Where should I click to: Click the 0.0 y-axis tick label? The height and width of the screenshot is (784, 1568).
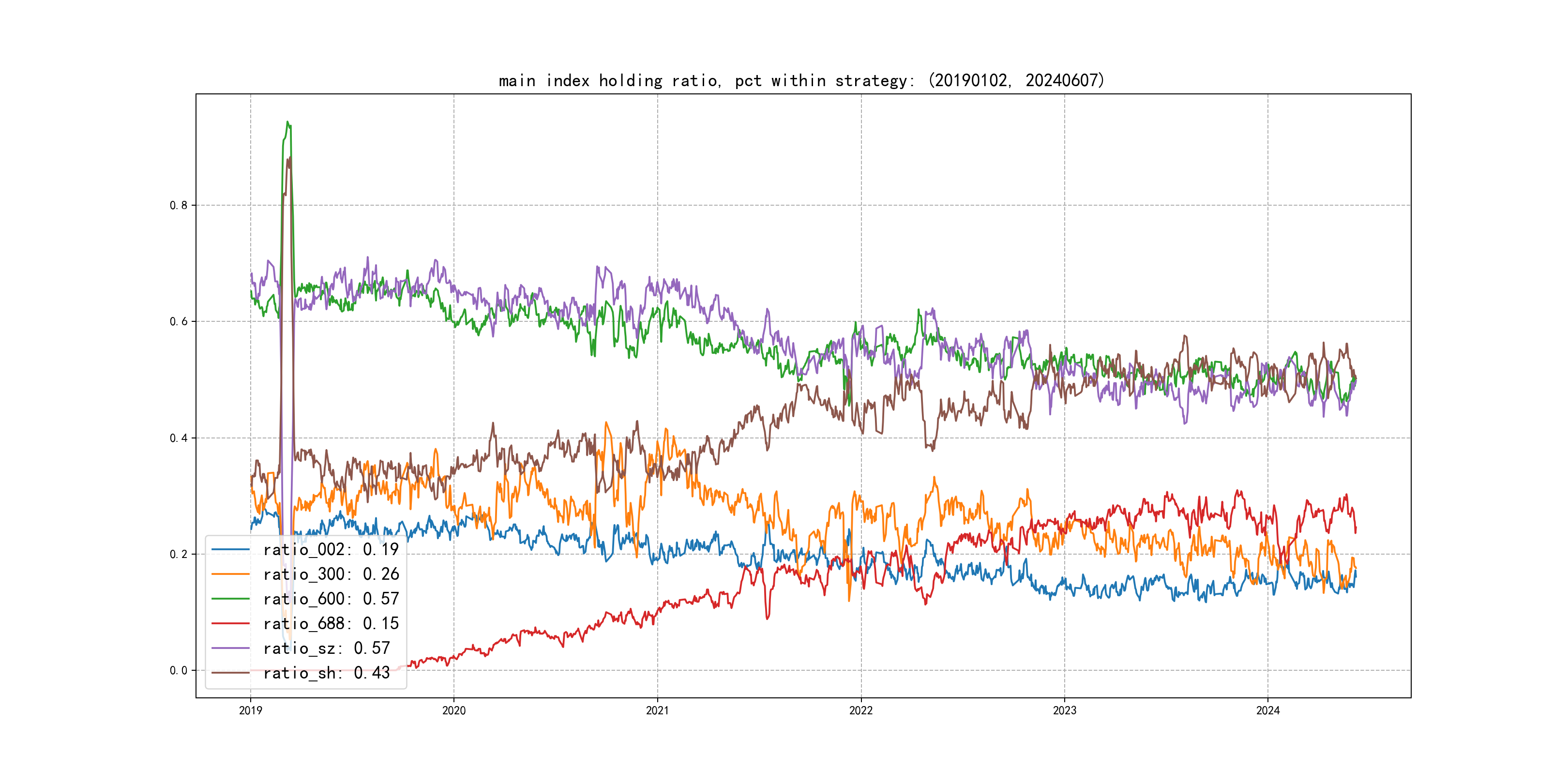(179, 671)
